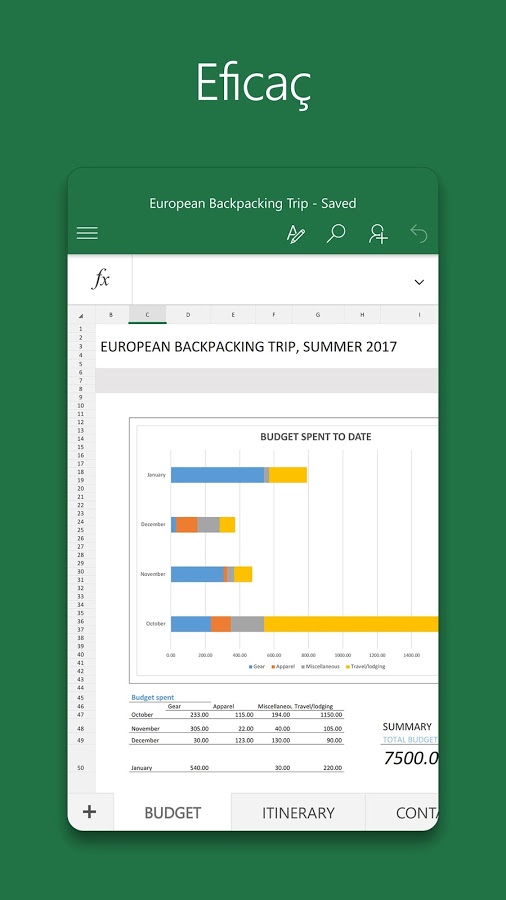Click the chart's 'January' axis label

click(156, 475)
